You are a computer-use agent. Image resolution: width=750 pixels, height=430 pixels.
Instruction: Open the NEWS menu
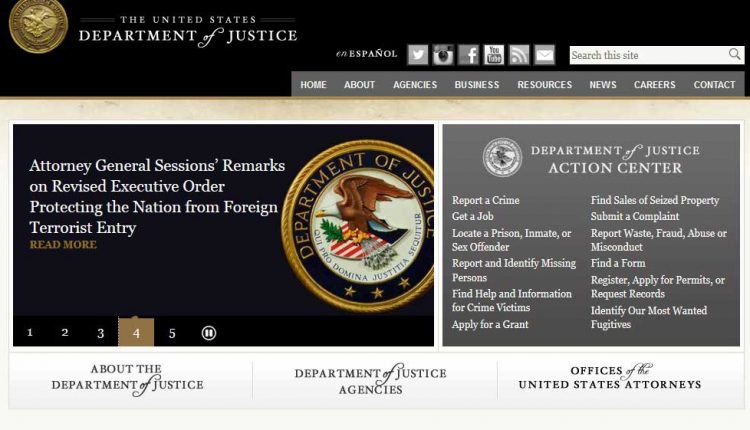tap(603, 85)
